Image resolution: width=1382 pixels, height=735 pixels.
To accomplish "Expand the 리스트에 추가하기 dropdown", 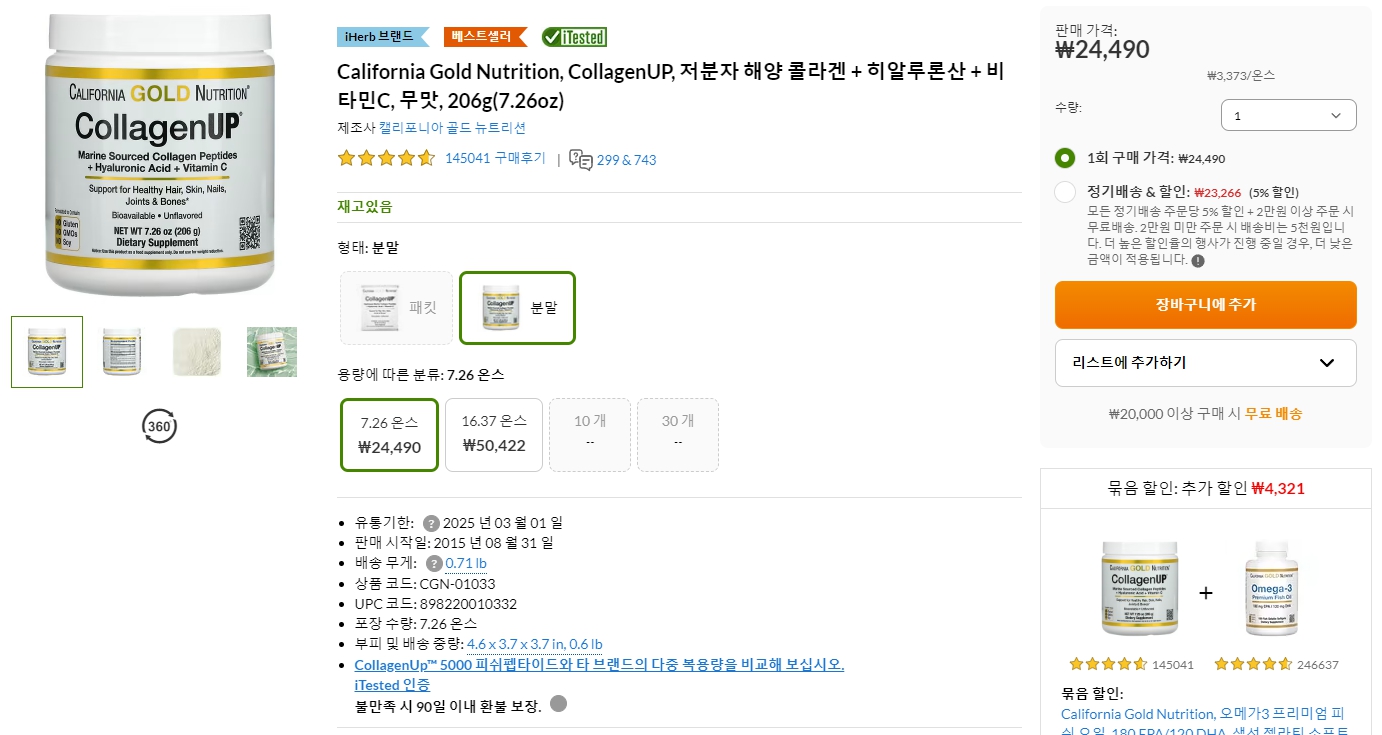I will click(1205, 363).
